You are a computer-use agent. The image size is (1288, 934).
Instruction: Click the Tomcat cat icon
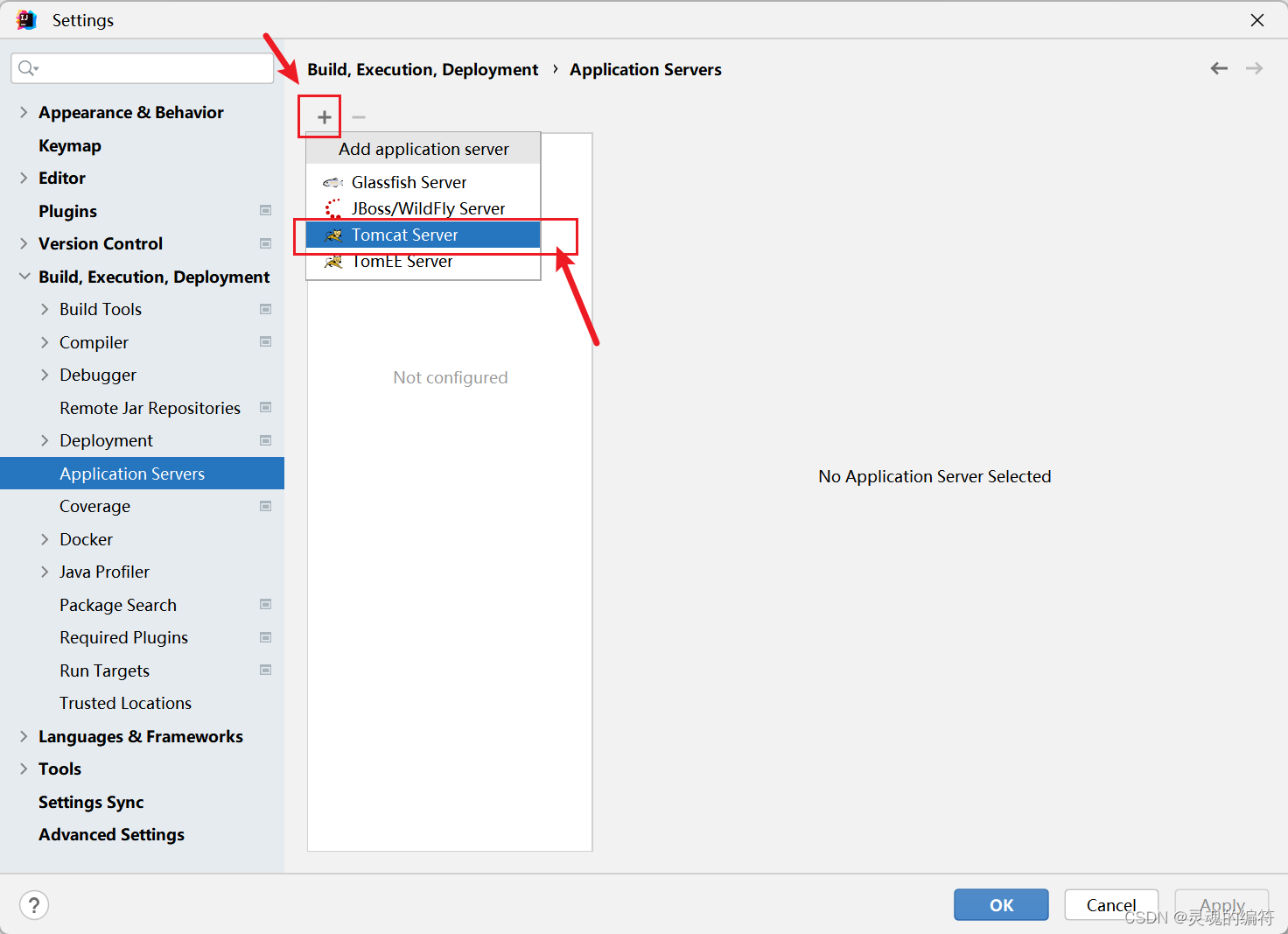click(x=333, y=235)
